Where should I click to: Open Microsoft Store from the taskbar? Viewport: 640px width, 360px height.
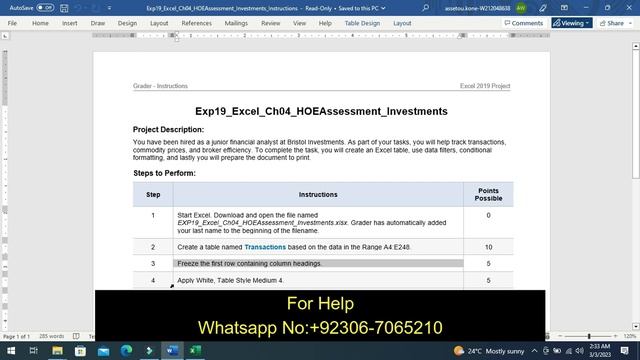[80, 351]
